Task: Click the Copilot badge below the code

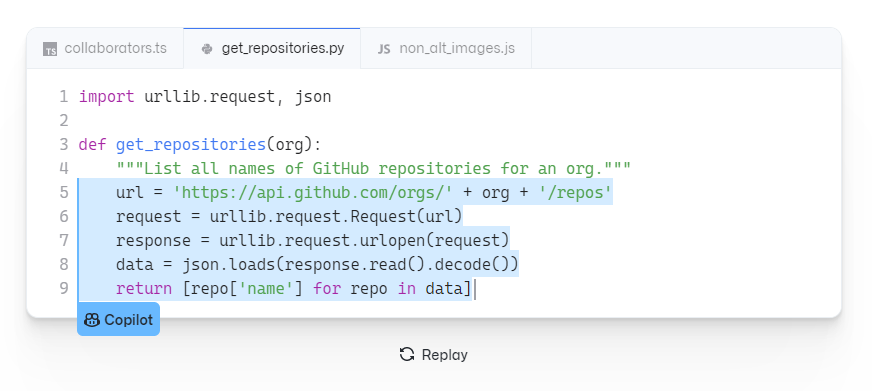Action: tap(118, 319)
